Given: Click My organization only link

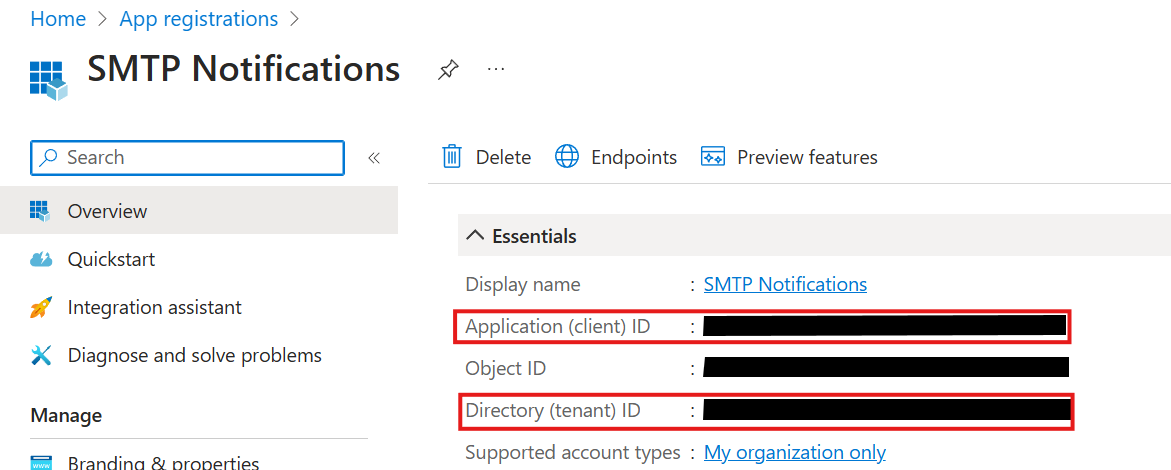Looking at the screenshot, I should (794, 452).
